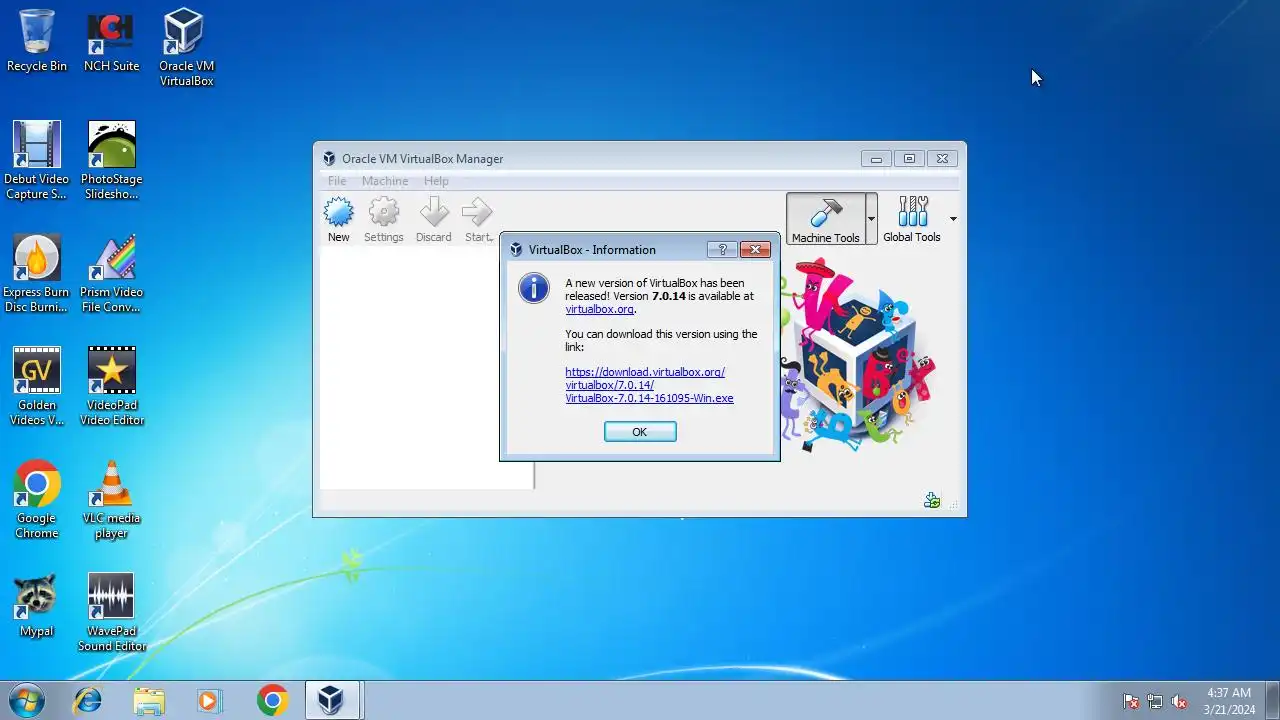Follow the virtualbox.org link
This screenshot has height=720, width=1280.
click(600, 309)
